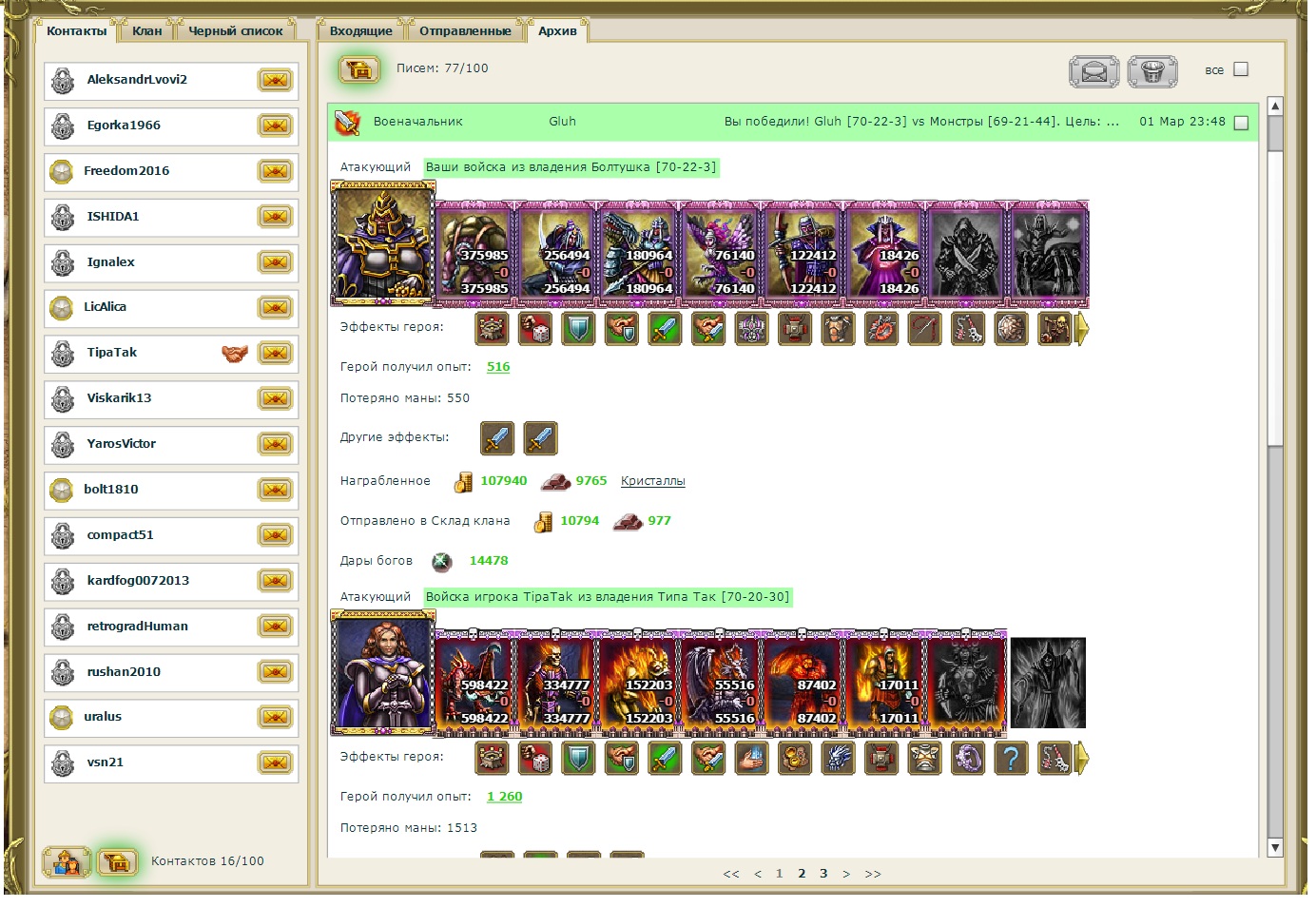The width and height of the screenshot is (1316, 907).
Task: Click envelope next to retrogradHuman
Action: point(276,627)
